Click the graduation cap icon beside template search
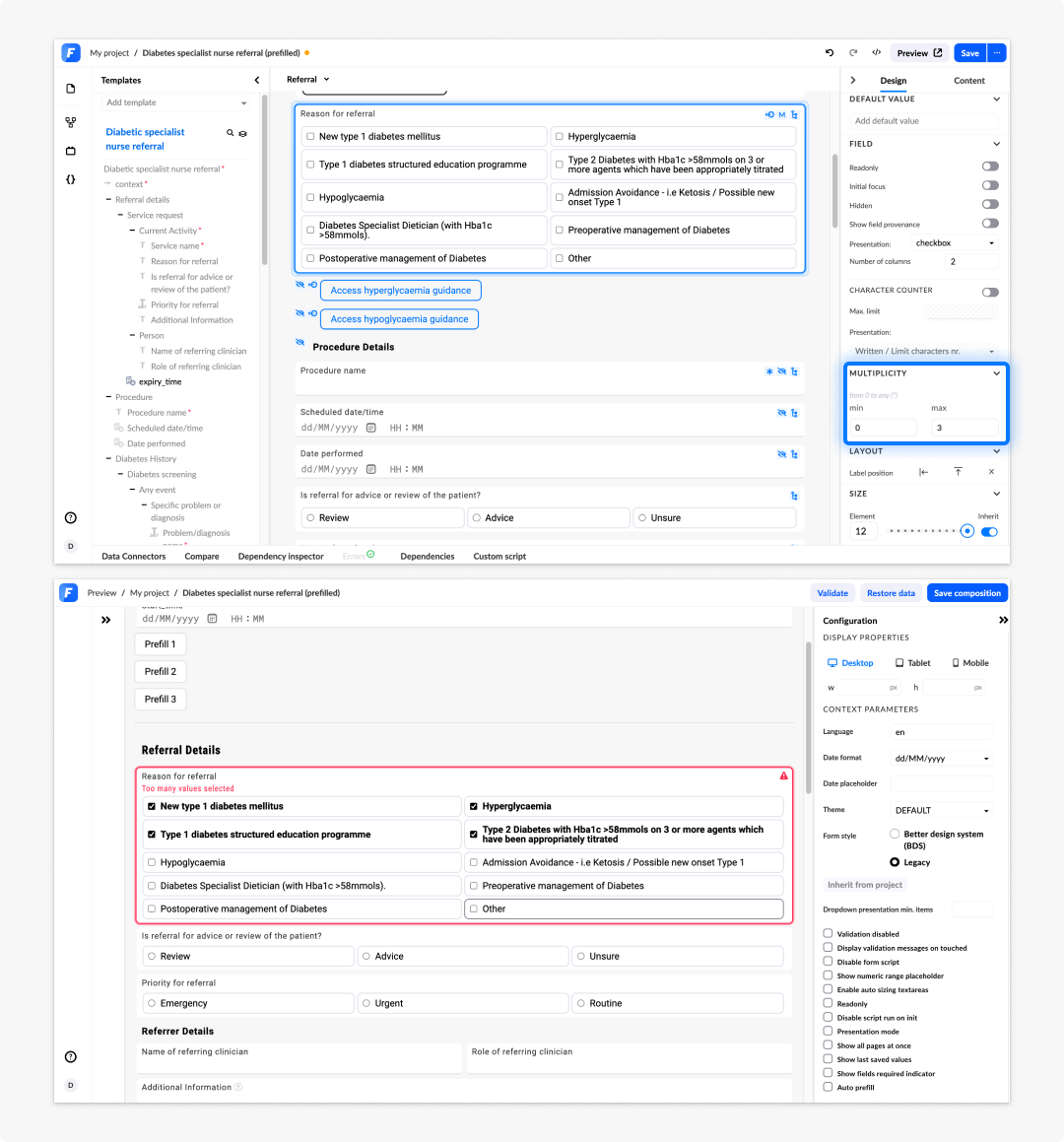1064x1142 pixels. 243,133
